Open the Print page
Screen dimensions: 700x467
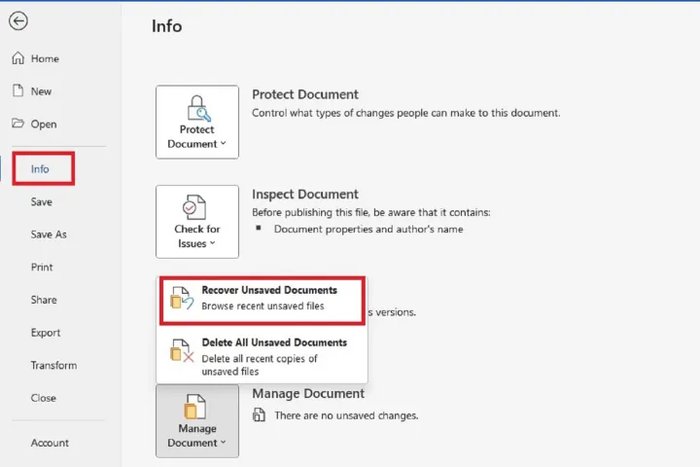point(42,267)
